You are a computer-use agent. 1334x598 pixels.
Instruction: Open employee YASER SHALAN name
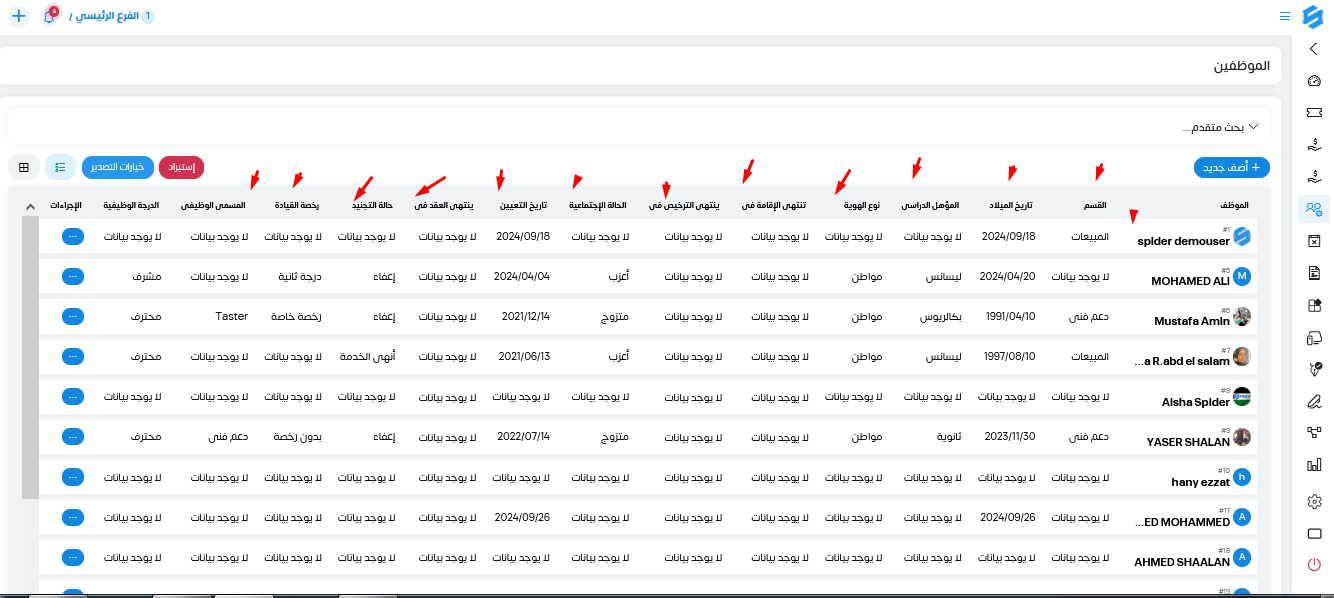coord(1188,442)
